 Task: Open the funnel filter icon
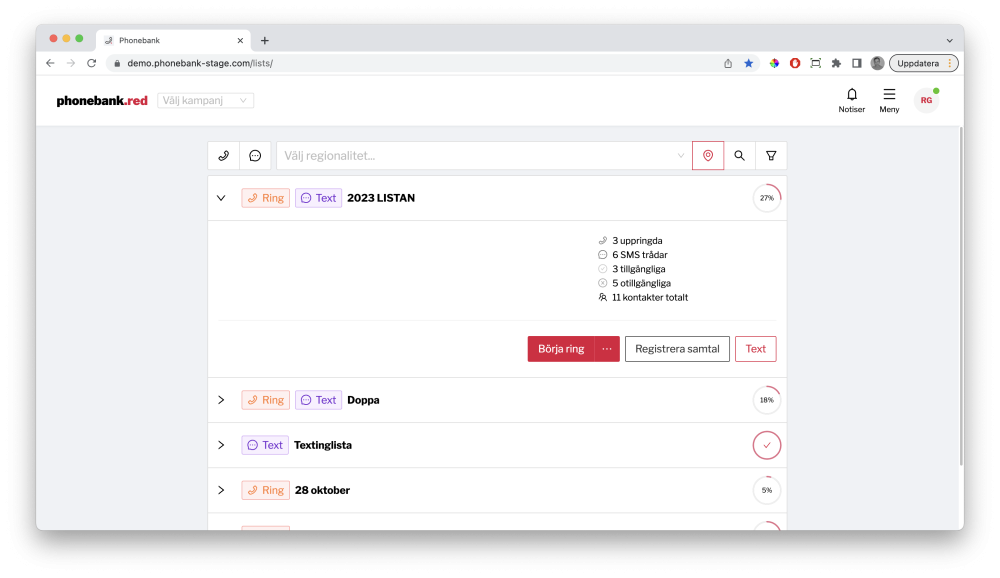coord(771,156)
